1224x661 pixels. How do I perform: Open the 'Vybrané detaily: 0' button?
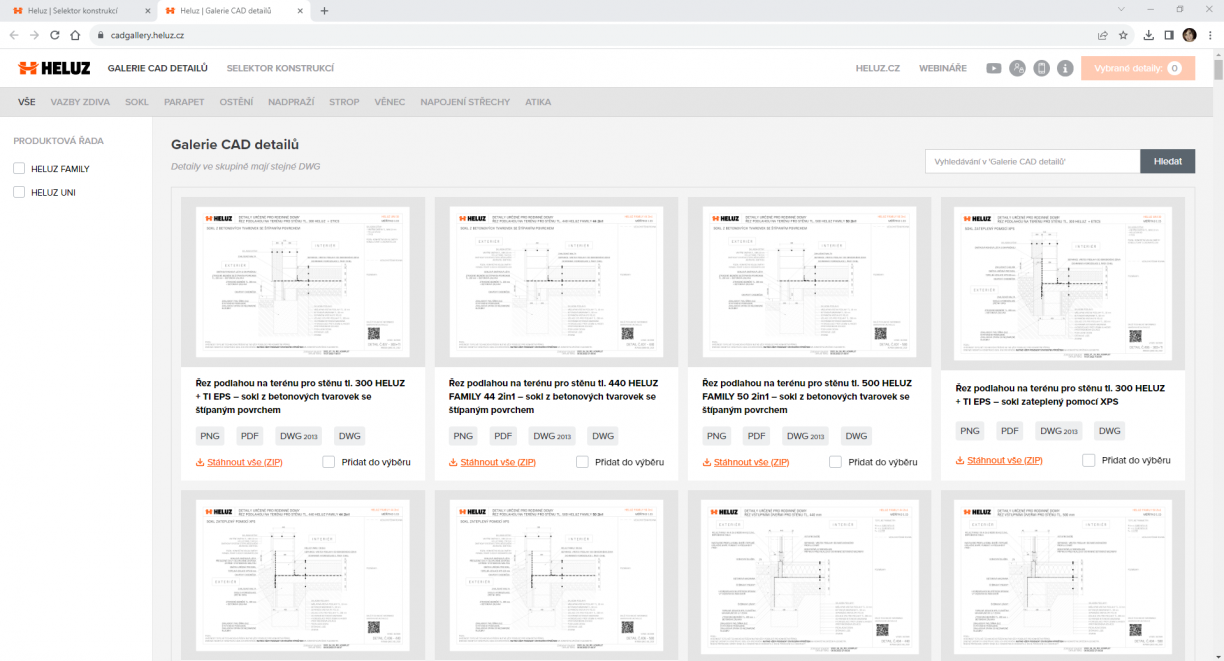click(x=1138, y=68)
